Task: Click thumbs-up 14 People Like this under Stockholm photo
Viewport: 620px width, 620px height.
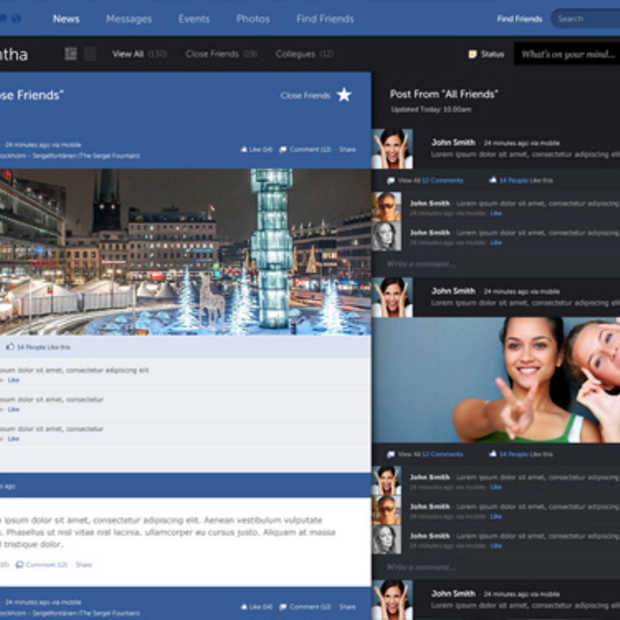Action: 38,347
